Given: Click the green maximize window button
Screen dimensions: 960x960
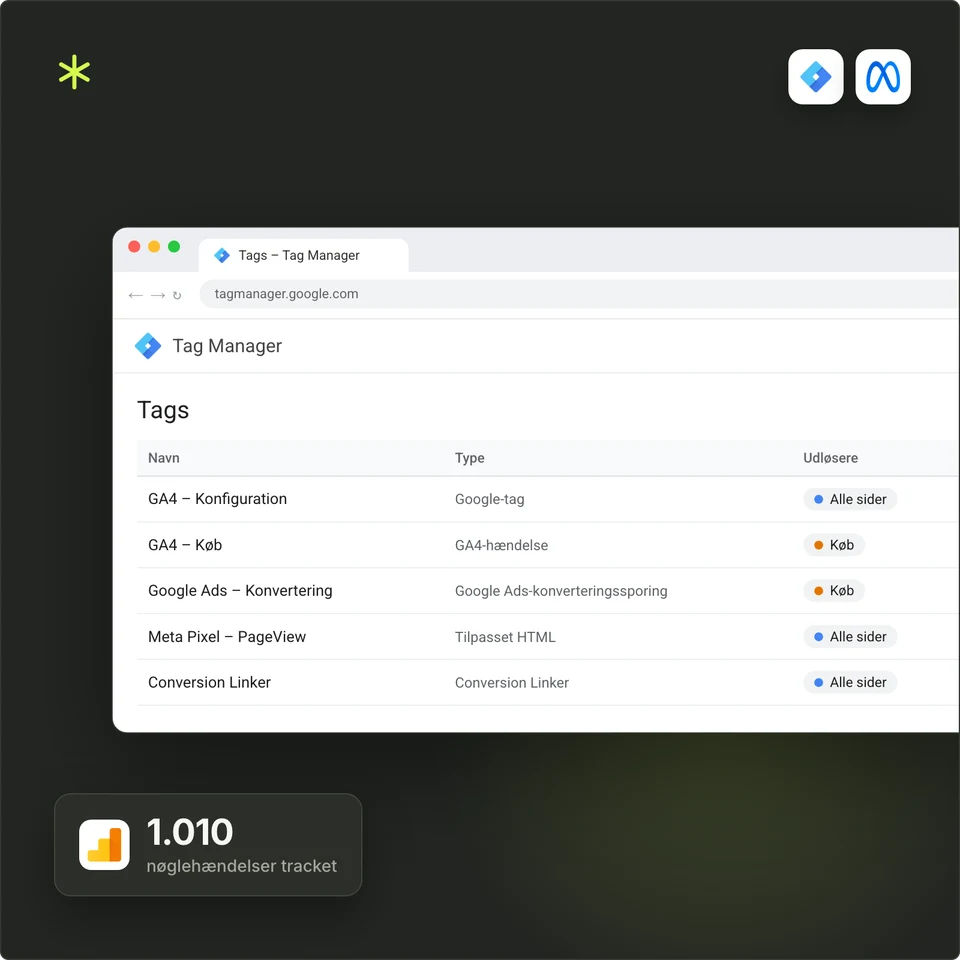Looking at the screenshot, I should tap(174, 246).
